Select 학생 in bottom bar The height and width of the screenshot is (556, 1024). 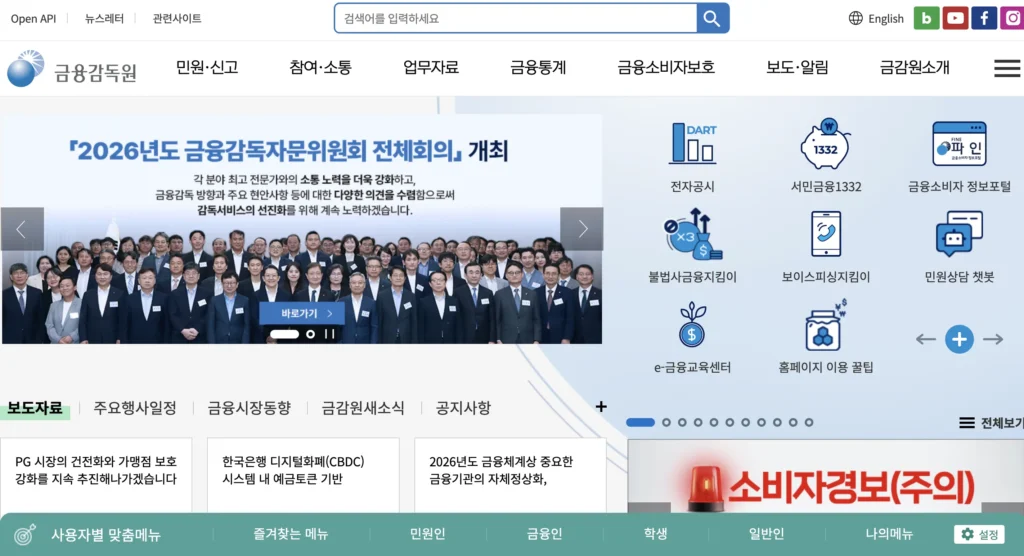[655, 534]
